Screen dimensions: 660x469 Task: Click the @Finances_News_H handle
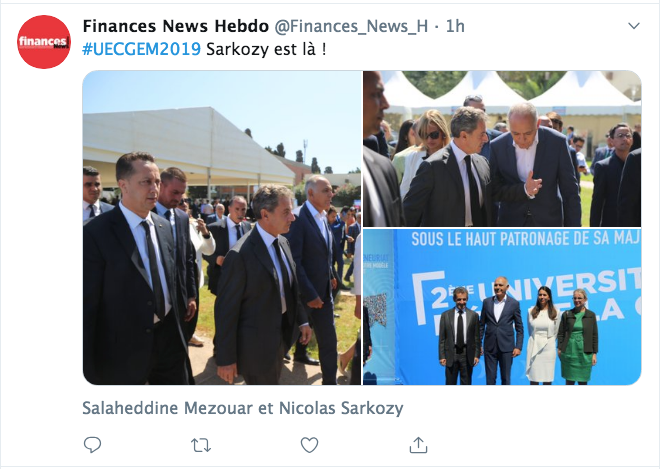coord(351,26)
